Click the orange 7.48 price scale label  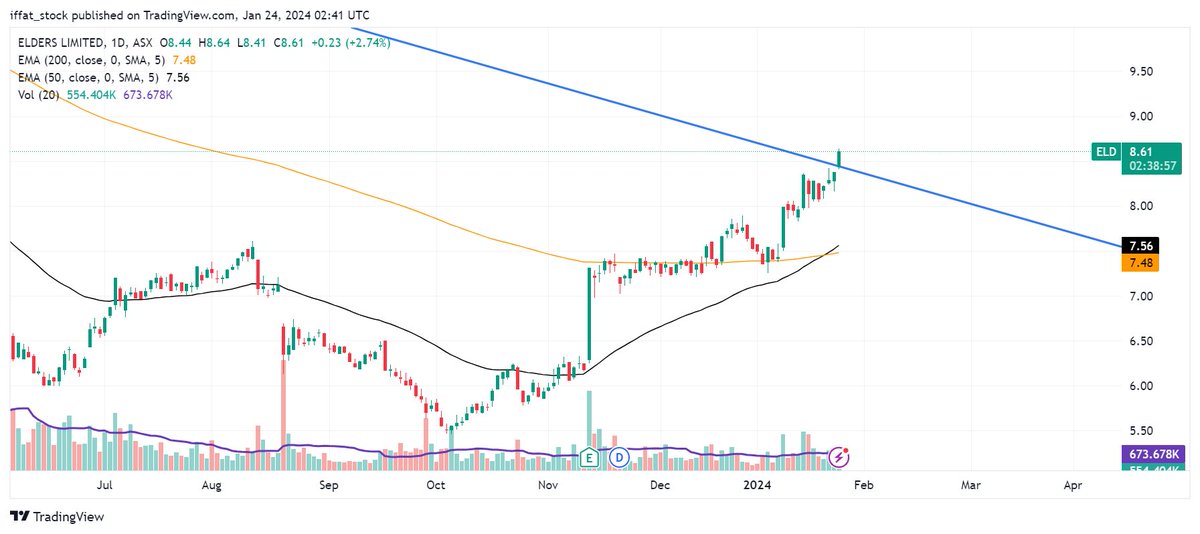click(x=1141, y=263)
